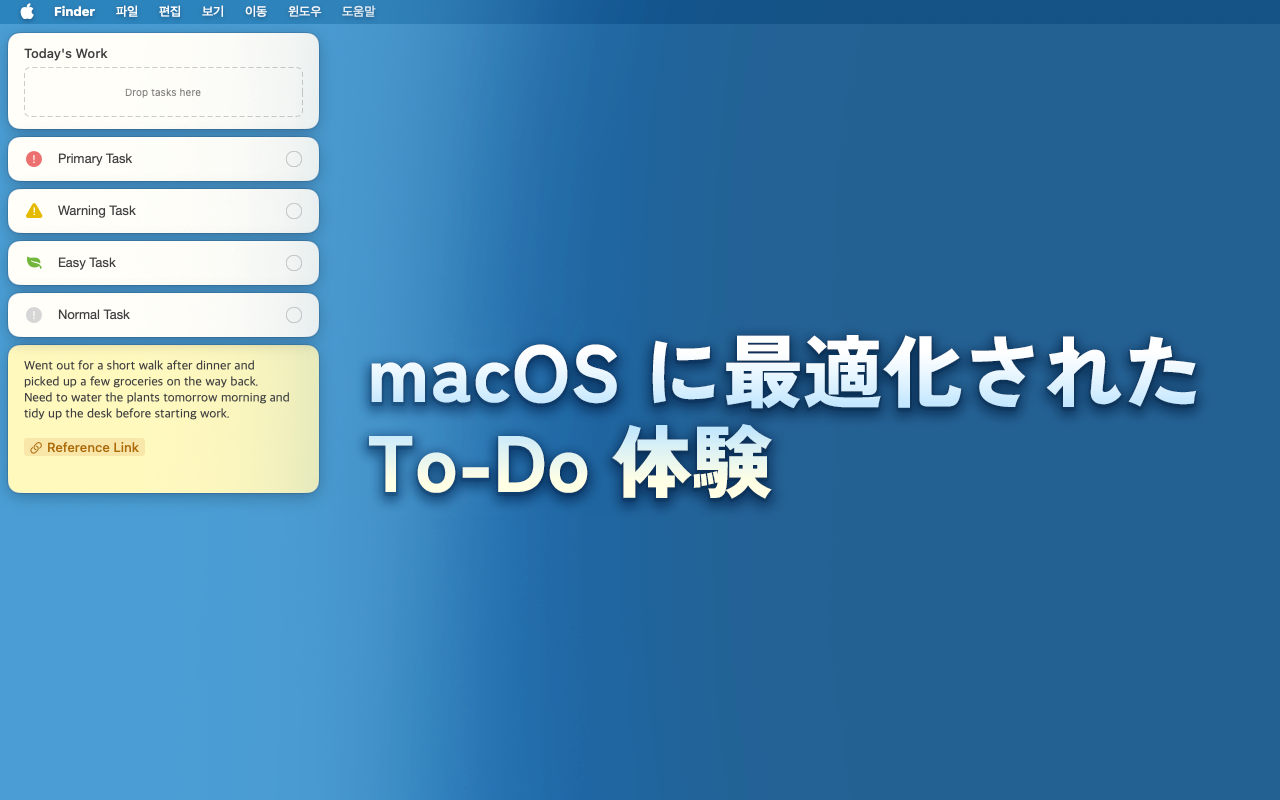Open the 이동 menu
This screenshot has height=800, width=1280.
coord(256,12)
